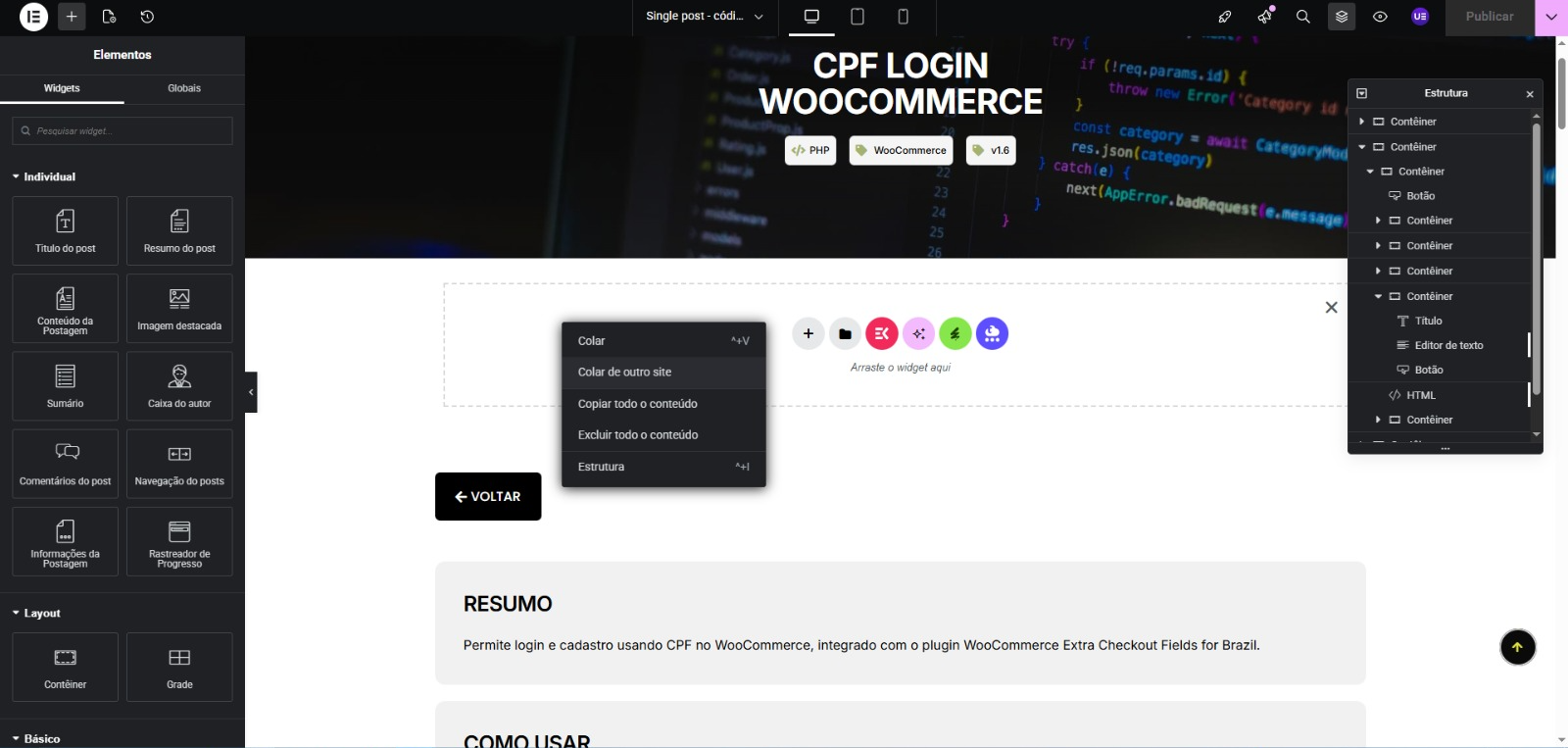Viewport: 1568px width, 748px height.
Task: Switch to the Widgets tab
Action: pyautogui.click(x=62, y=88)
